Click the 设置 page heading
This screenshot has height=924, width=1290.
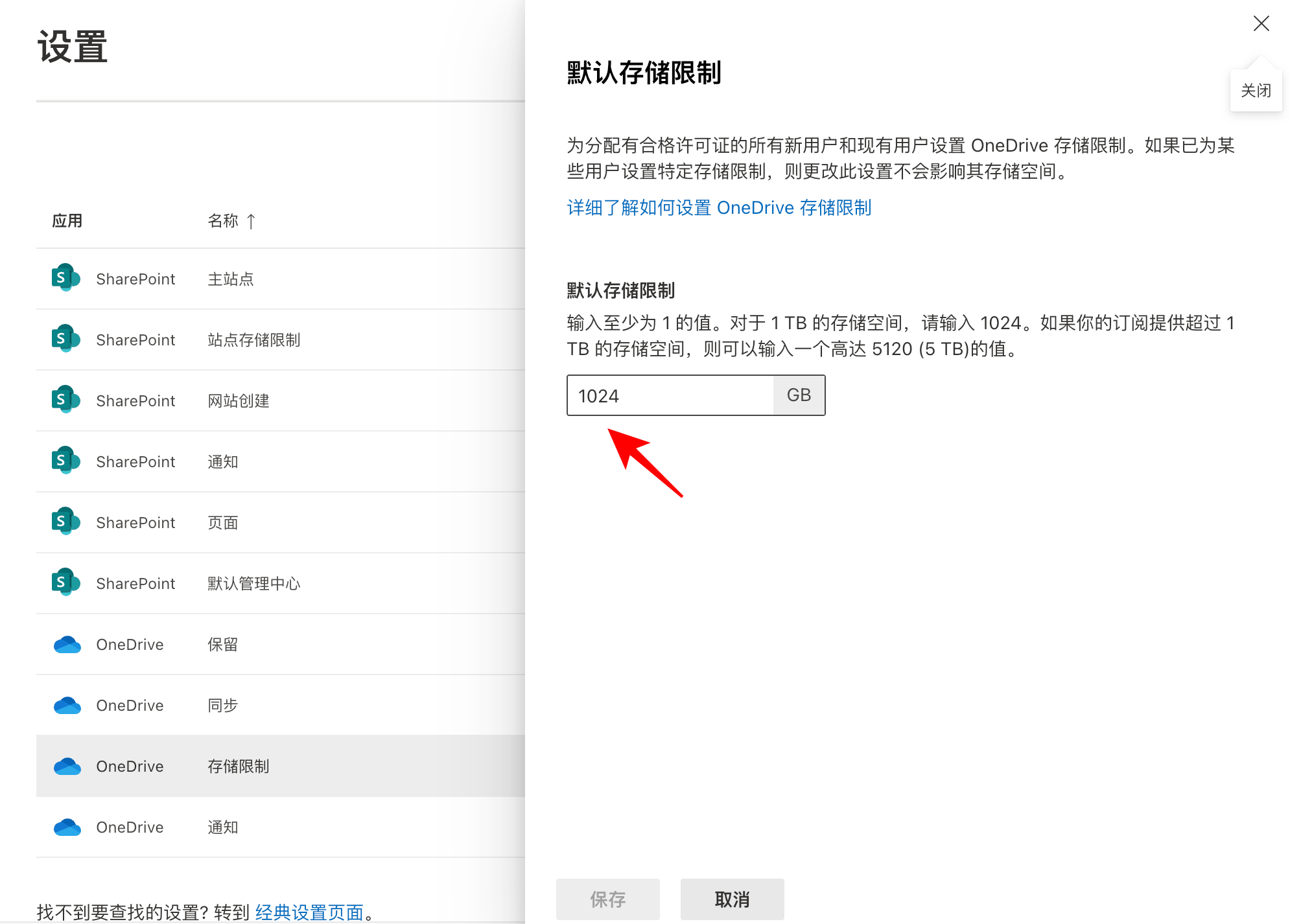[x=73, y=47]
